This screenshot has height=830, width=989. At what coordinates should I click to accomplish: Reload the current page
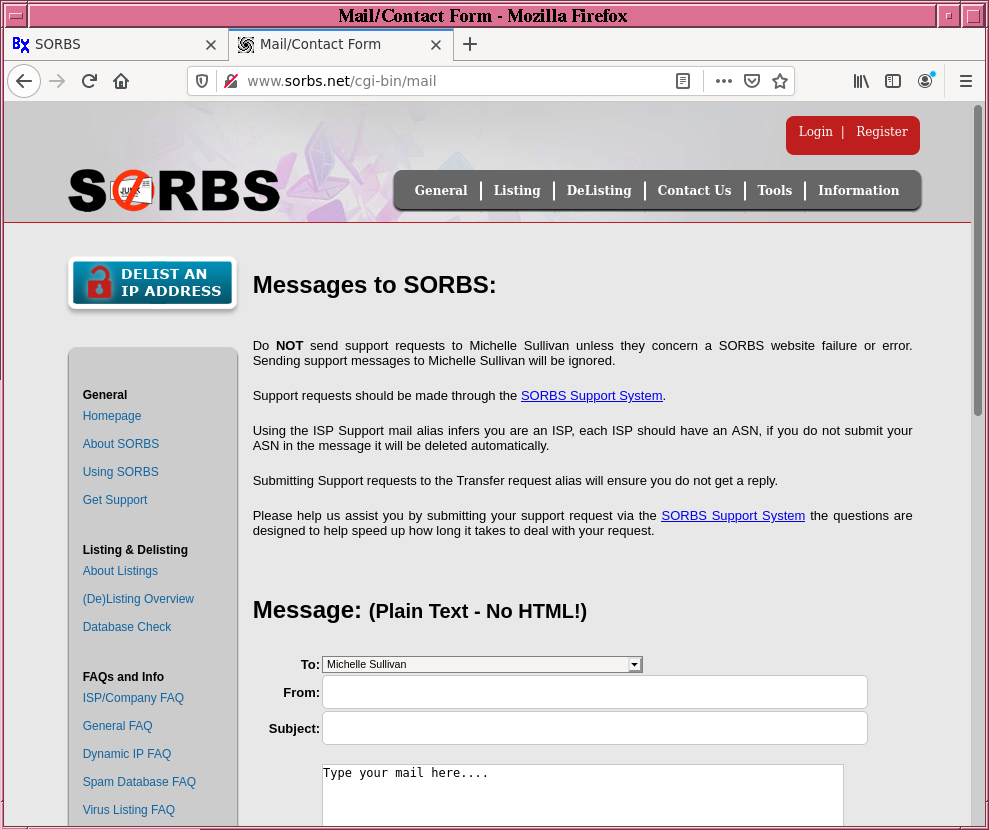(x=89, y=81)
